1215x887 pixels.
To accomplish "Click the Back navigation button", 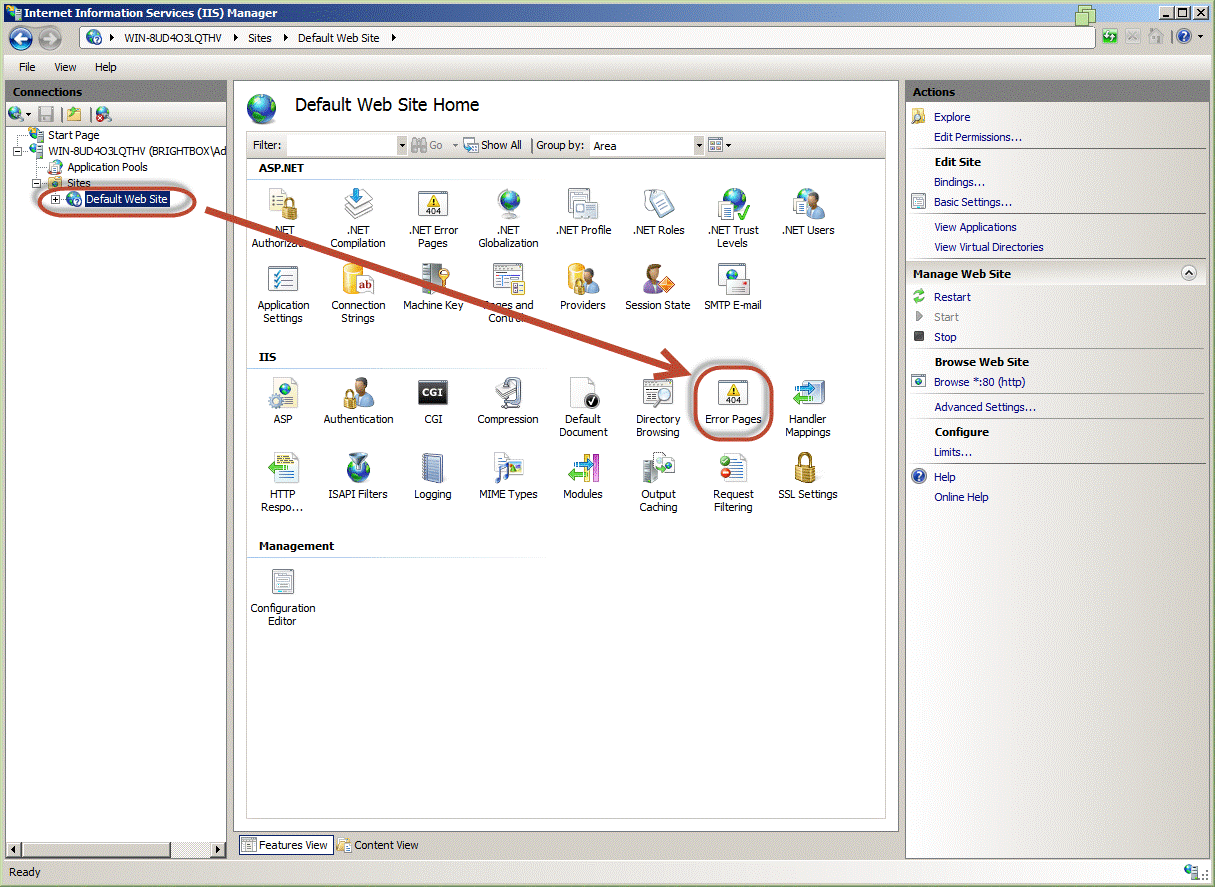I will coord(21,38).
